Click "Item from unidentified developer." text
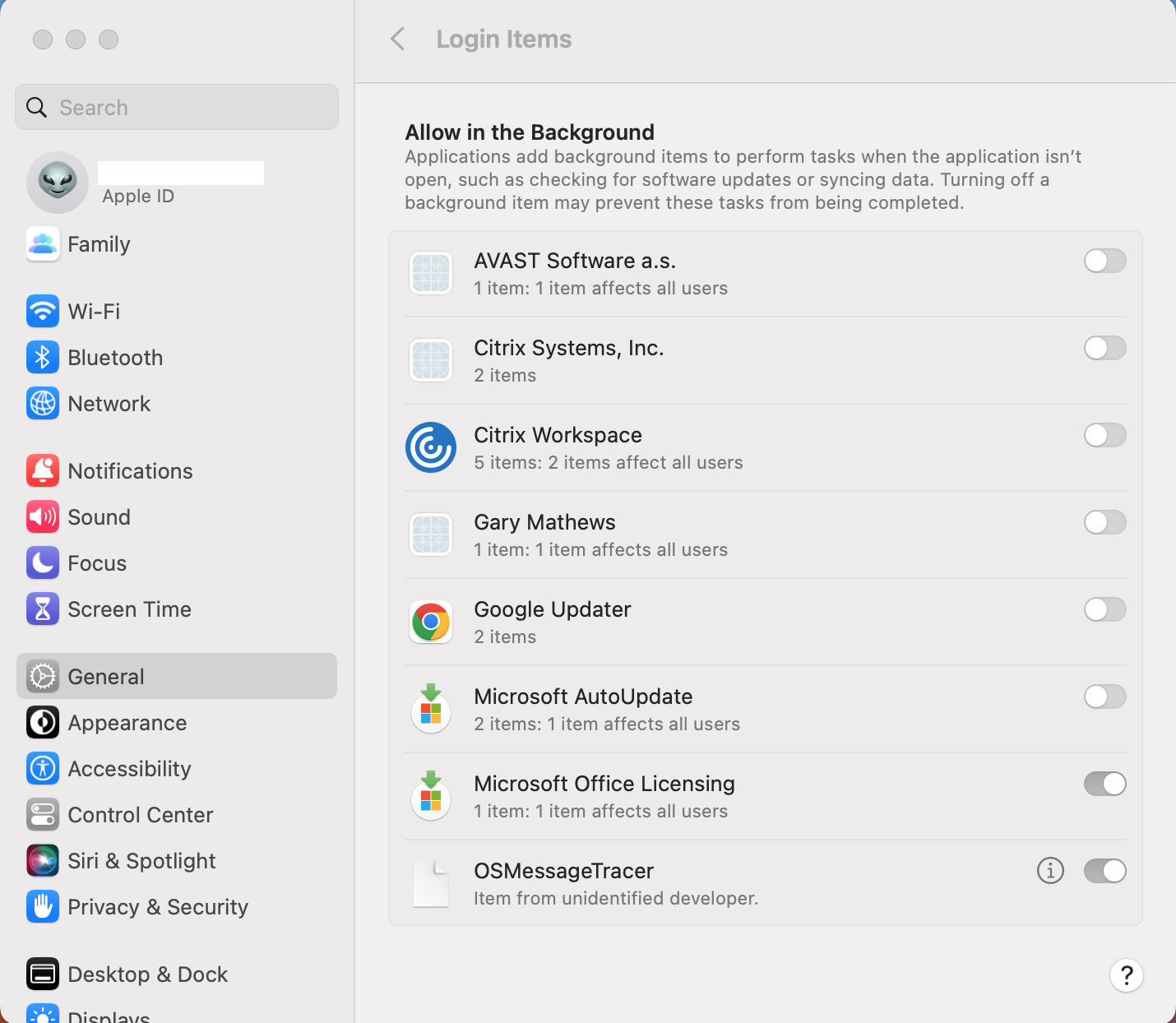 pyautogui.click(x=616, y=898)
